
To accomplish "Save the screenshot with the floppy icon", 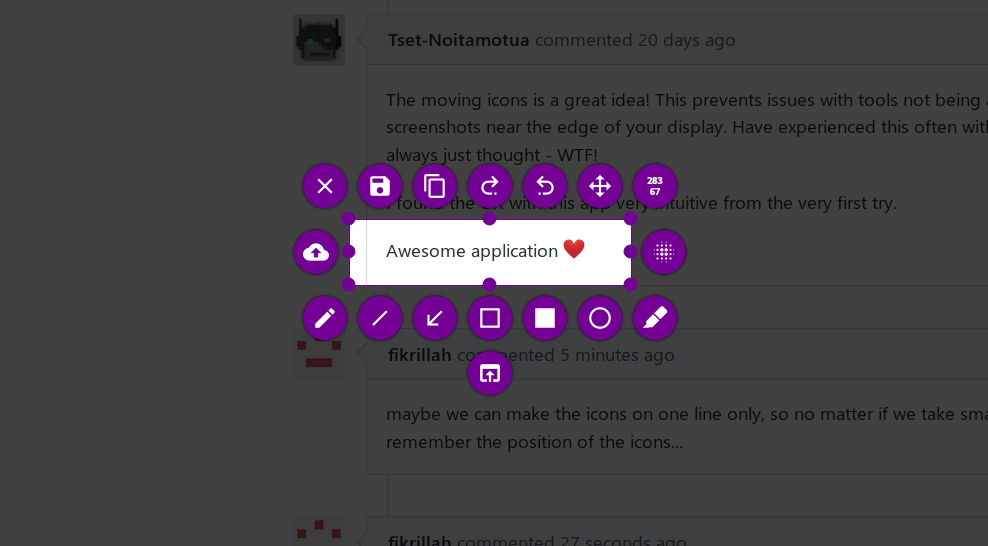I will [x=379, y=186].
